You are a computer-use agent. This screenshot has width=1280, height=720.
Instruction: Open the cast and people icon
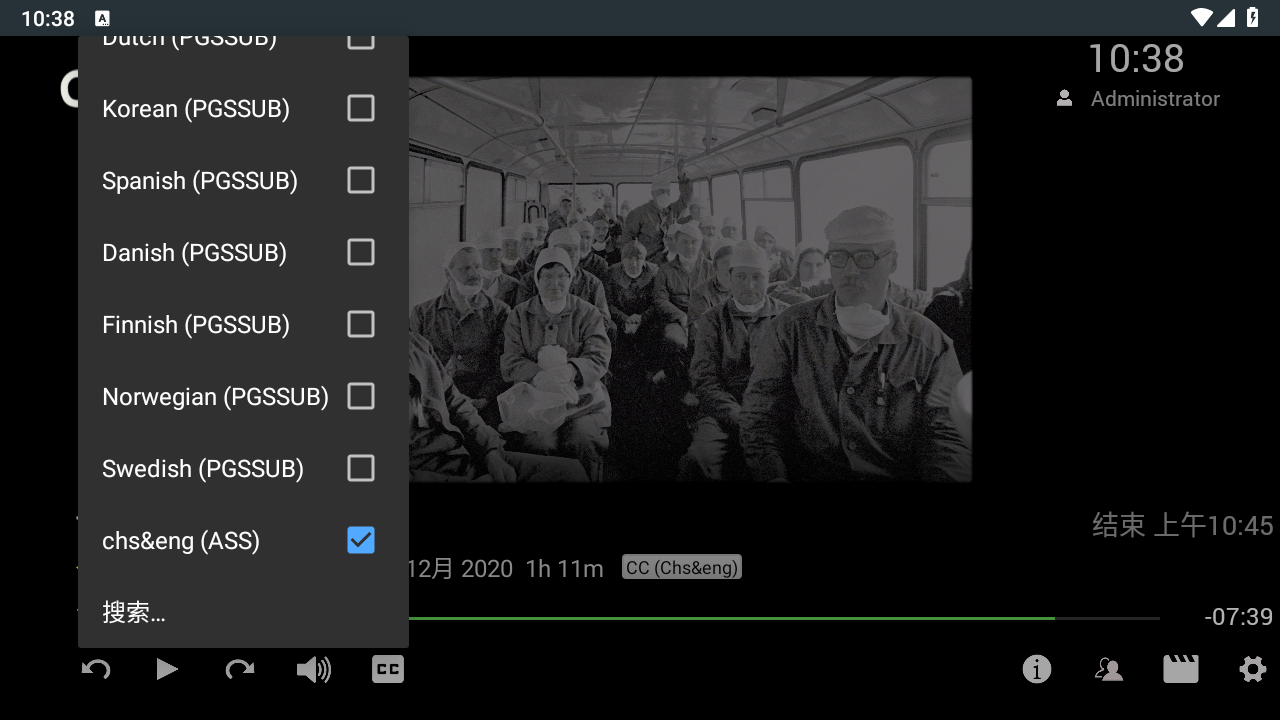click(1109, 669)
